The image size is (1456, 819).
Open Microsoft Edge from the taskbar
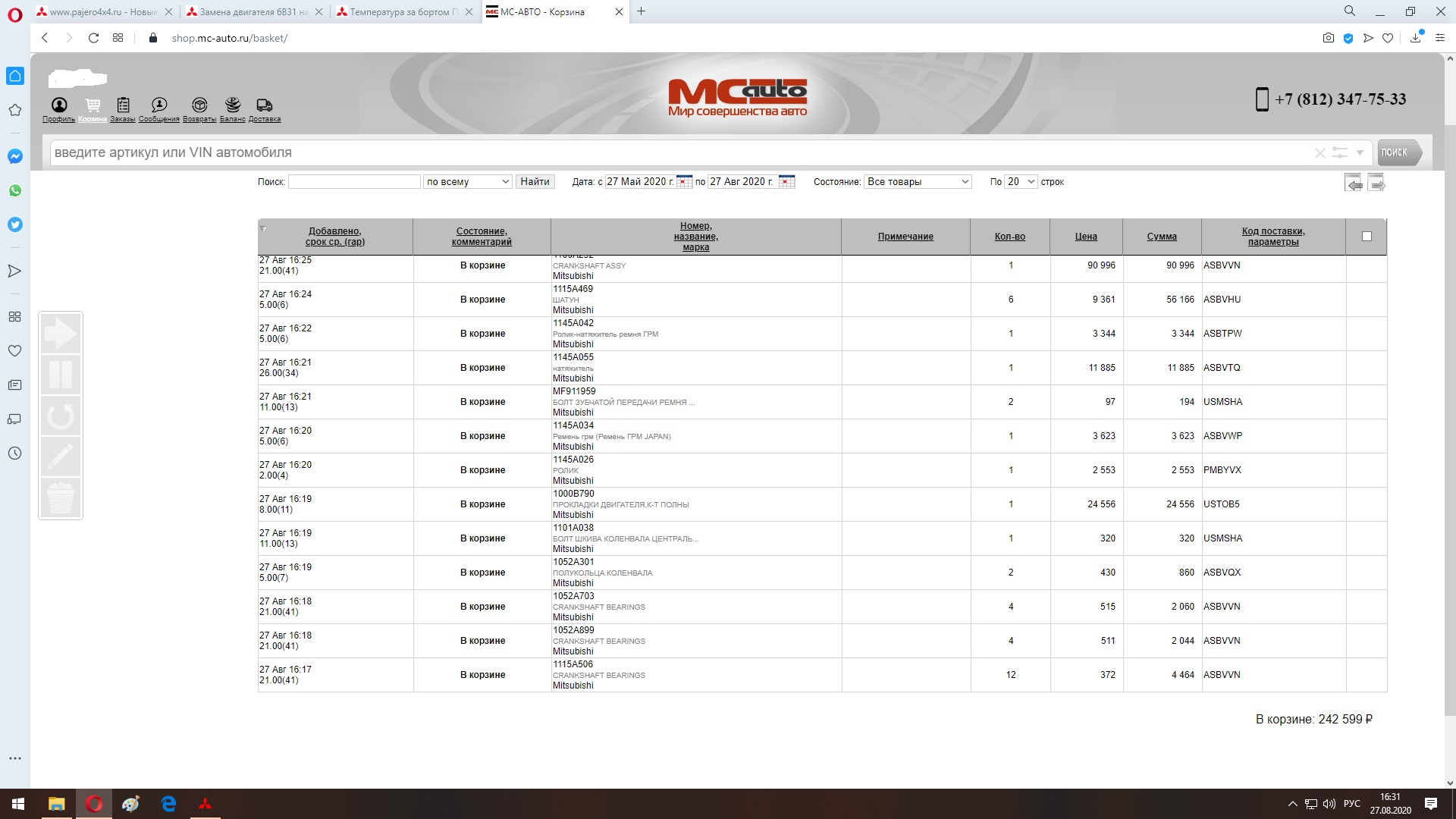pyautogui.click(x=168, y=804)
